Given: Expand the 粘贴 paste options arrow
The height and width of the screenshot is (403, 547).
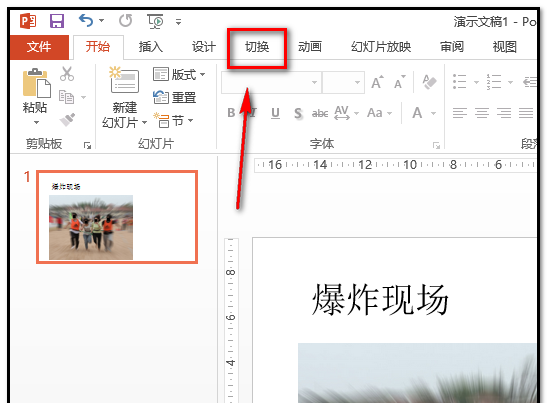Looking at the screenshot, I should coord(36,122).
